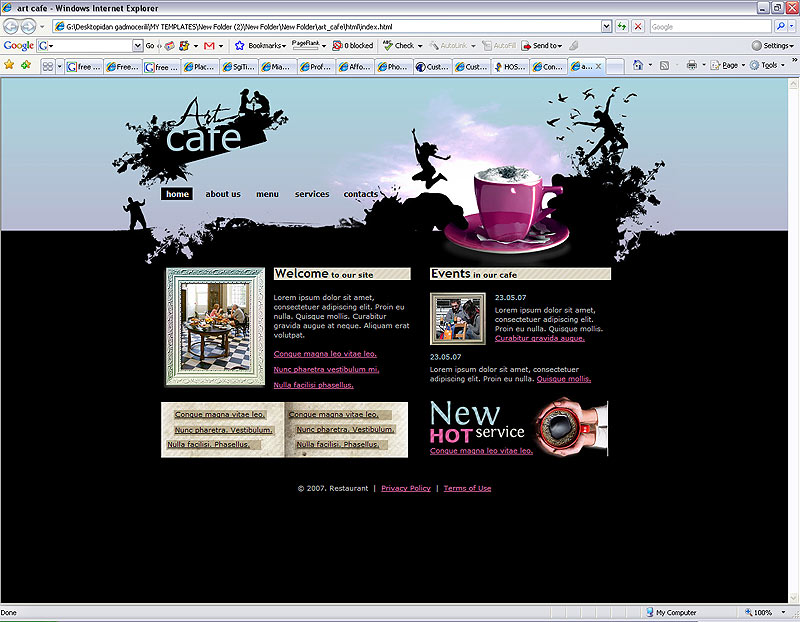Click the browser Back arrow button
Screen dimensions: 800x622
11,27
